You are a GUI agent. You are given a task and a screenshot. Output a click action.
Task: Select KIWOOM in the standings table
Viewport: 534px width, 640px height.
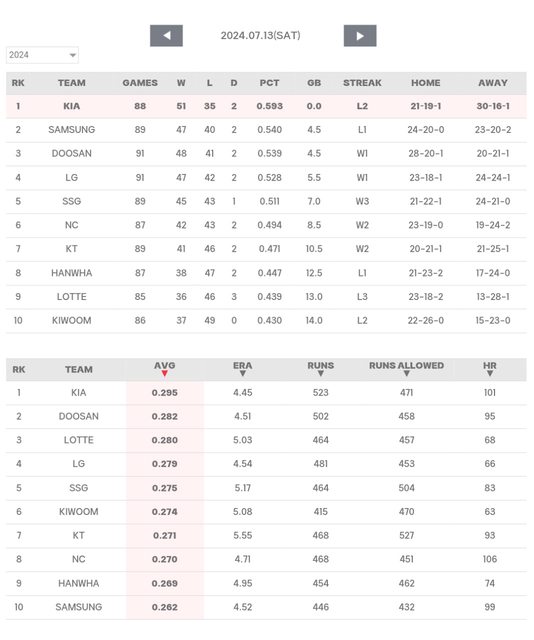click(71, 320)
